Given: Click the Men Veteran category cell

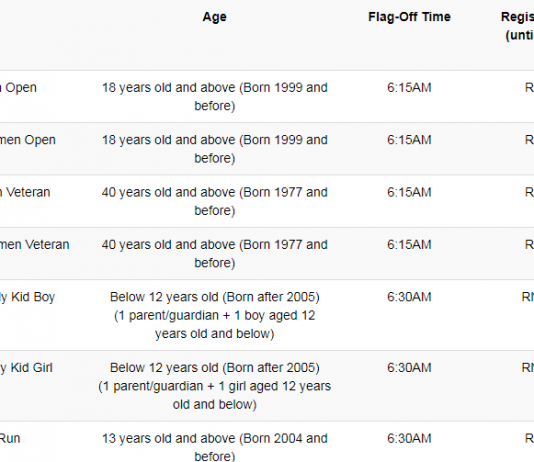Looking at the screenshot, I should pos(25,192).
